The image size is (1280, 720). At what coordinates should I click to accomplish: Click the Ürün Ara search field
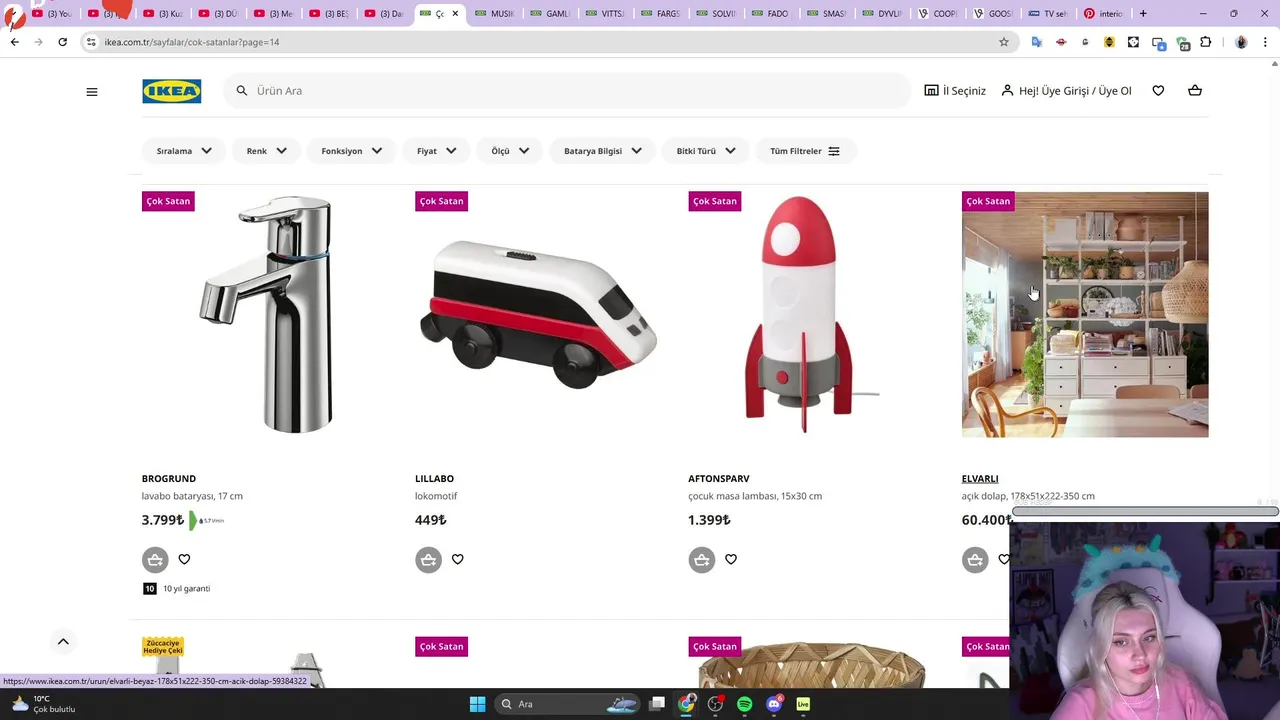click(567, 91)
